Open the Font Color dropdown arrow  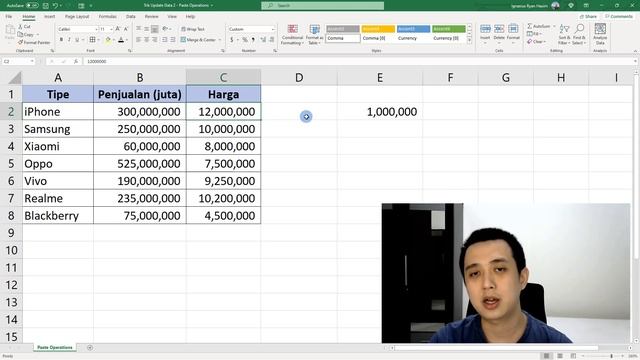pos(127,40)
